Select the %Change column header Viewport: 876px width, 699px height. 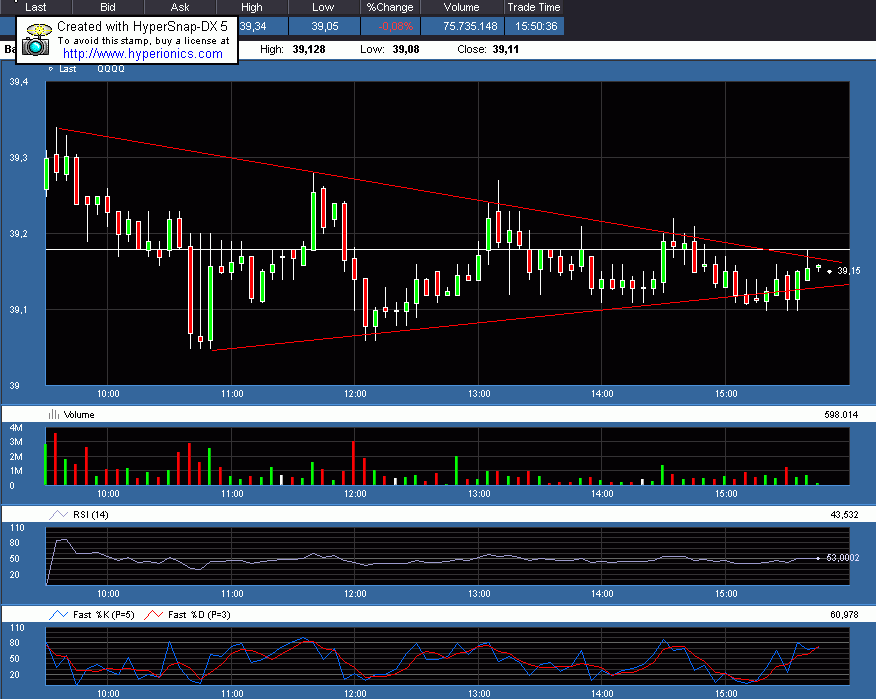tap(390, 7)
